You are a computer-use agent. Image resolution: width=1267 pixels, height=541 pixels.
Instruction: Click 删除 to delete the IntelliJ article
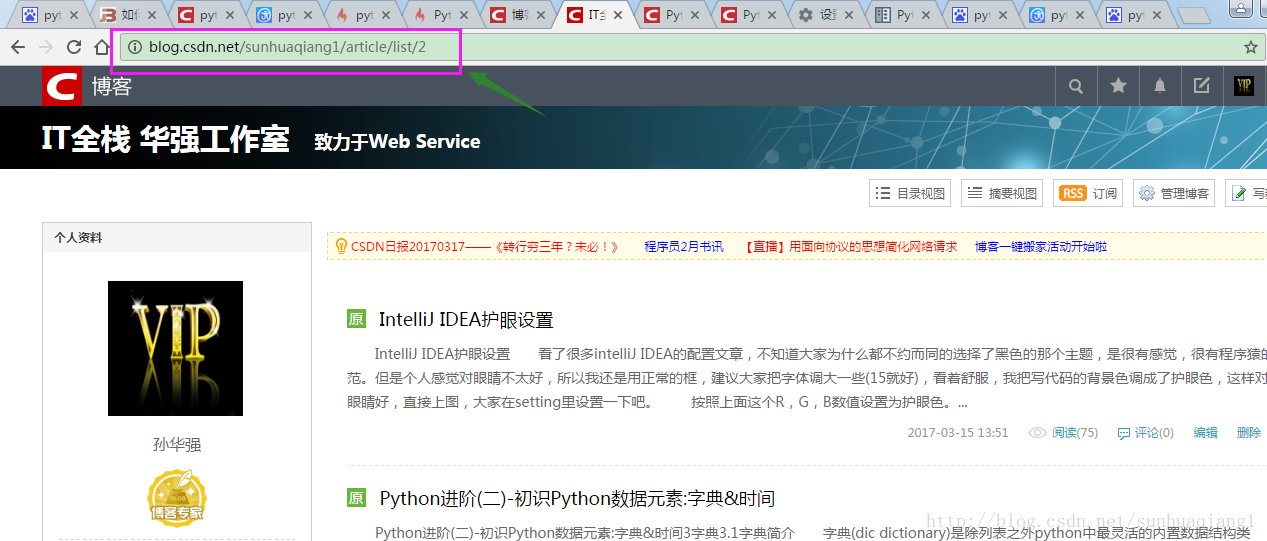point(1249,433)
